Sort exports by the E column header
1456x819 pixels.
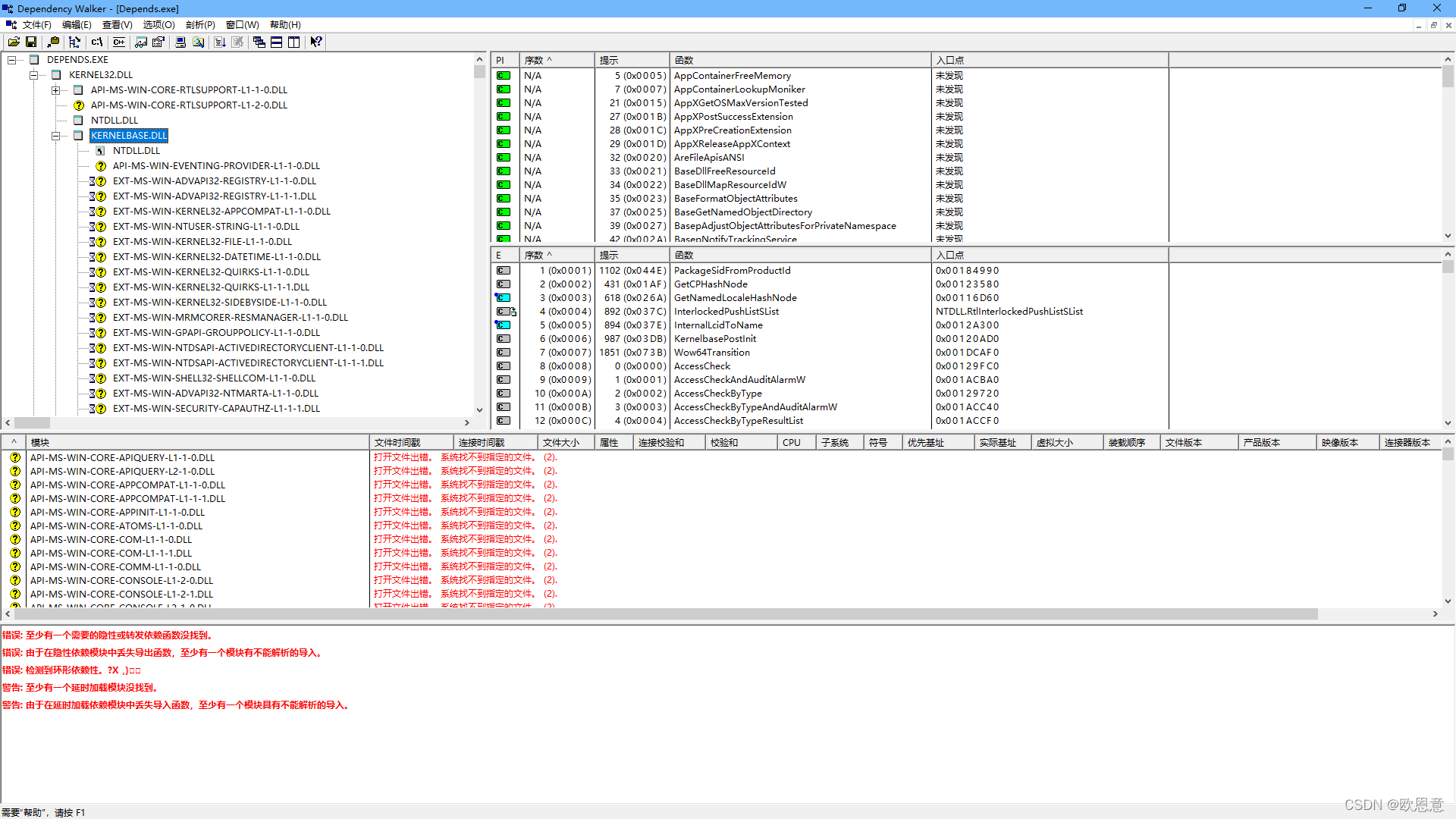tap(505, 255)
